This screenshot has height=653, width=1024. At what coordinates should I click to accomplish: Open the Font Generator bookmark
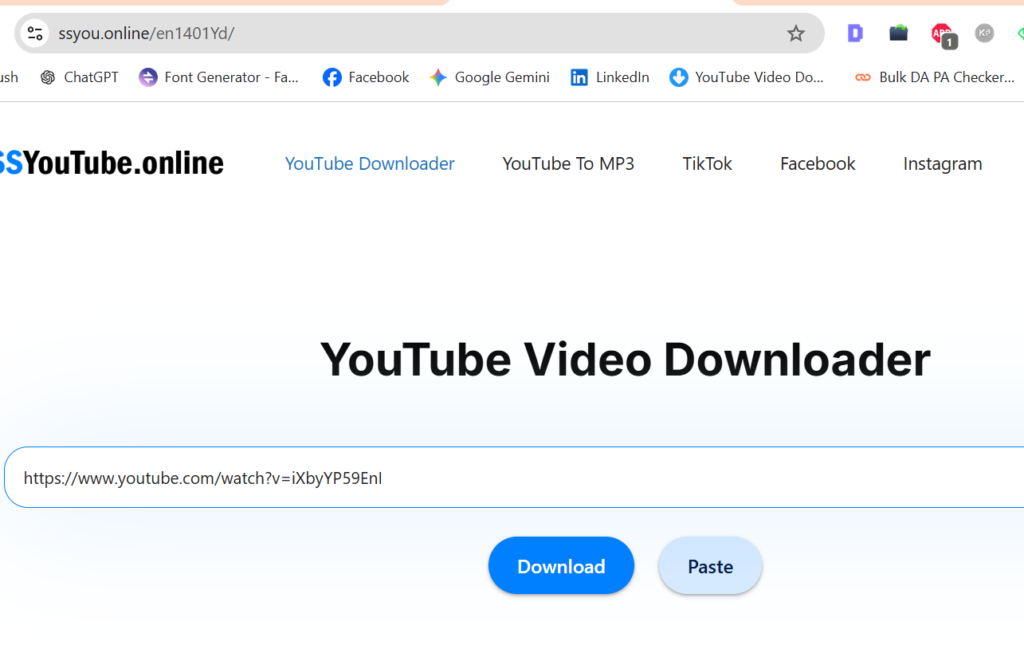(x=219, y=77)
